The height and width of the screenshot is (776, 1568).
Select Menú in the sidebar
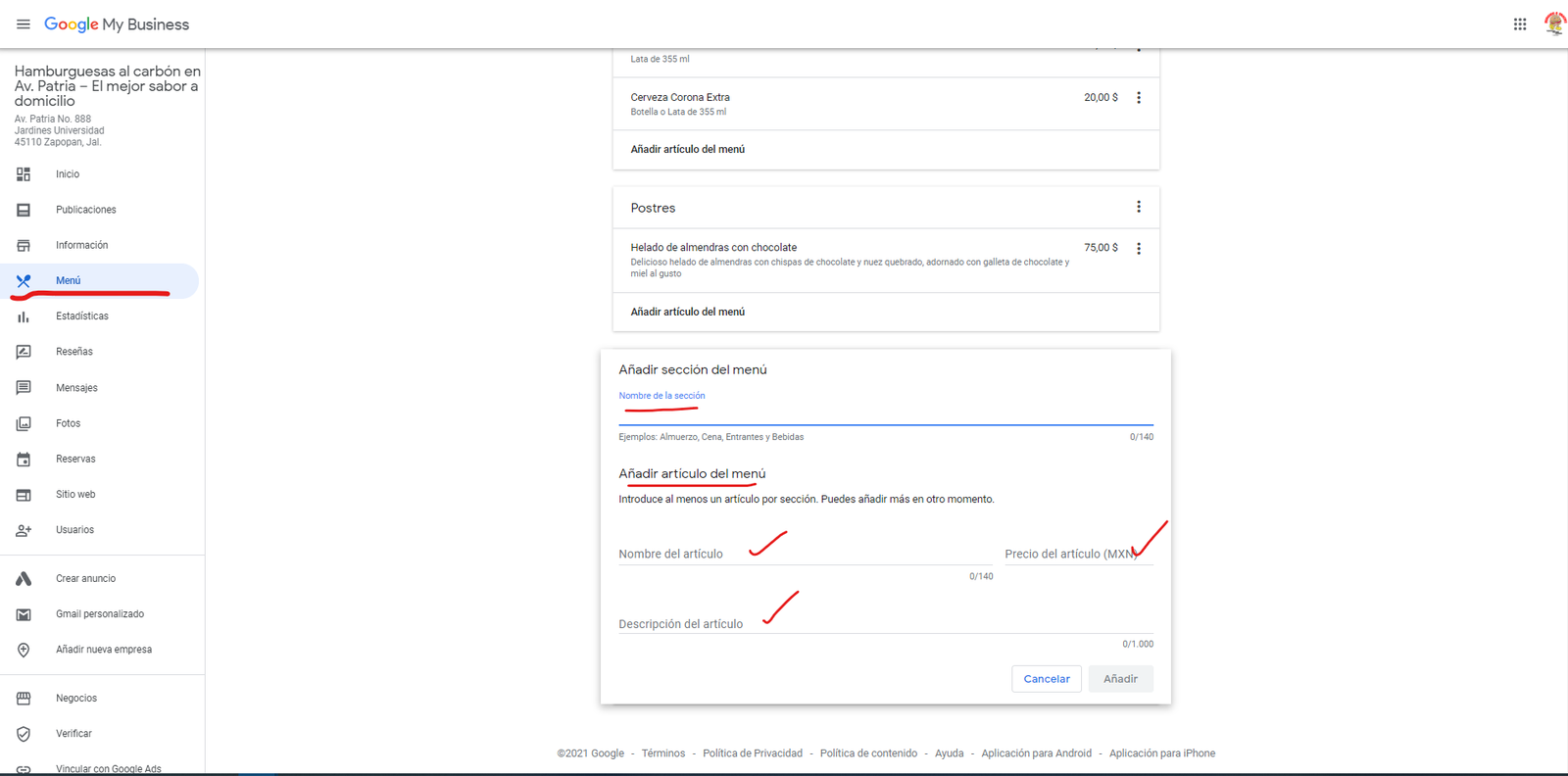[x=68, y=281]
